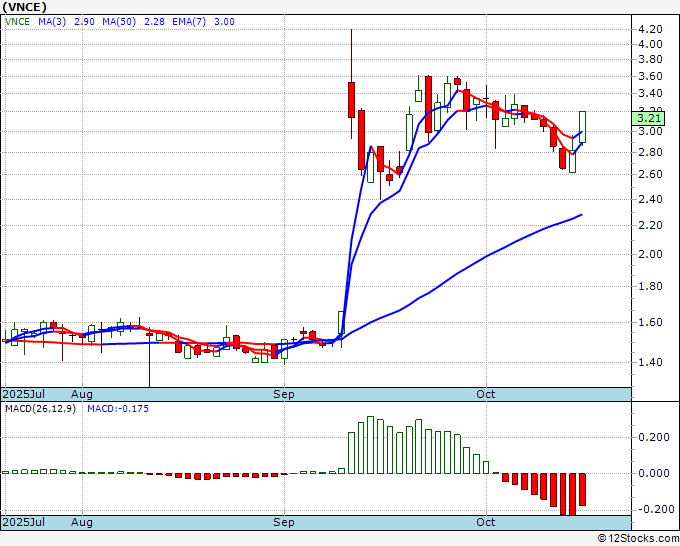Click the MA(3) legend label
This screenshot has height=546, width=680.
point(52,22)
